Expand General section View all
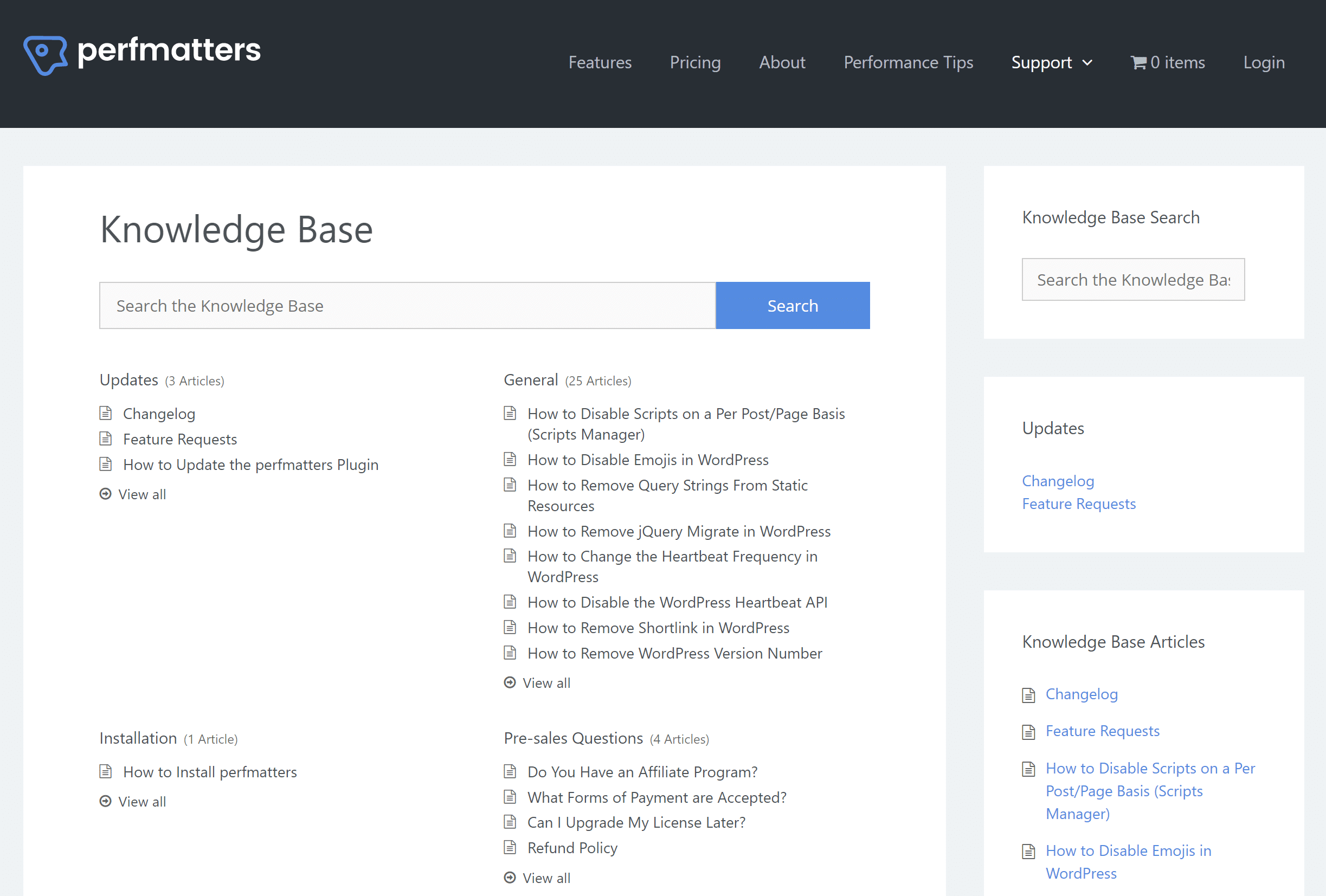This screenshot has height=896, width=1326. pos(547,682)
